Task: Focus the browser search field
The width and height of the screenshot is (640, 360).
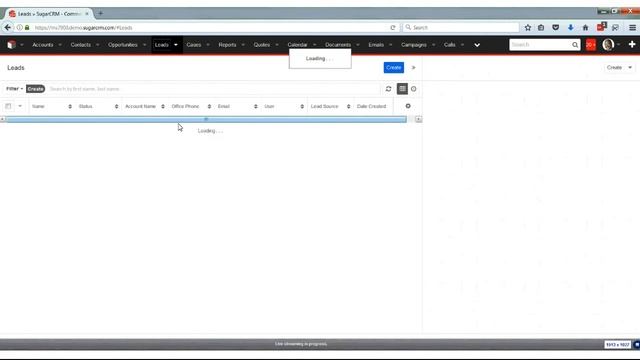Action: click(x=461, y=27)
